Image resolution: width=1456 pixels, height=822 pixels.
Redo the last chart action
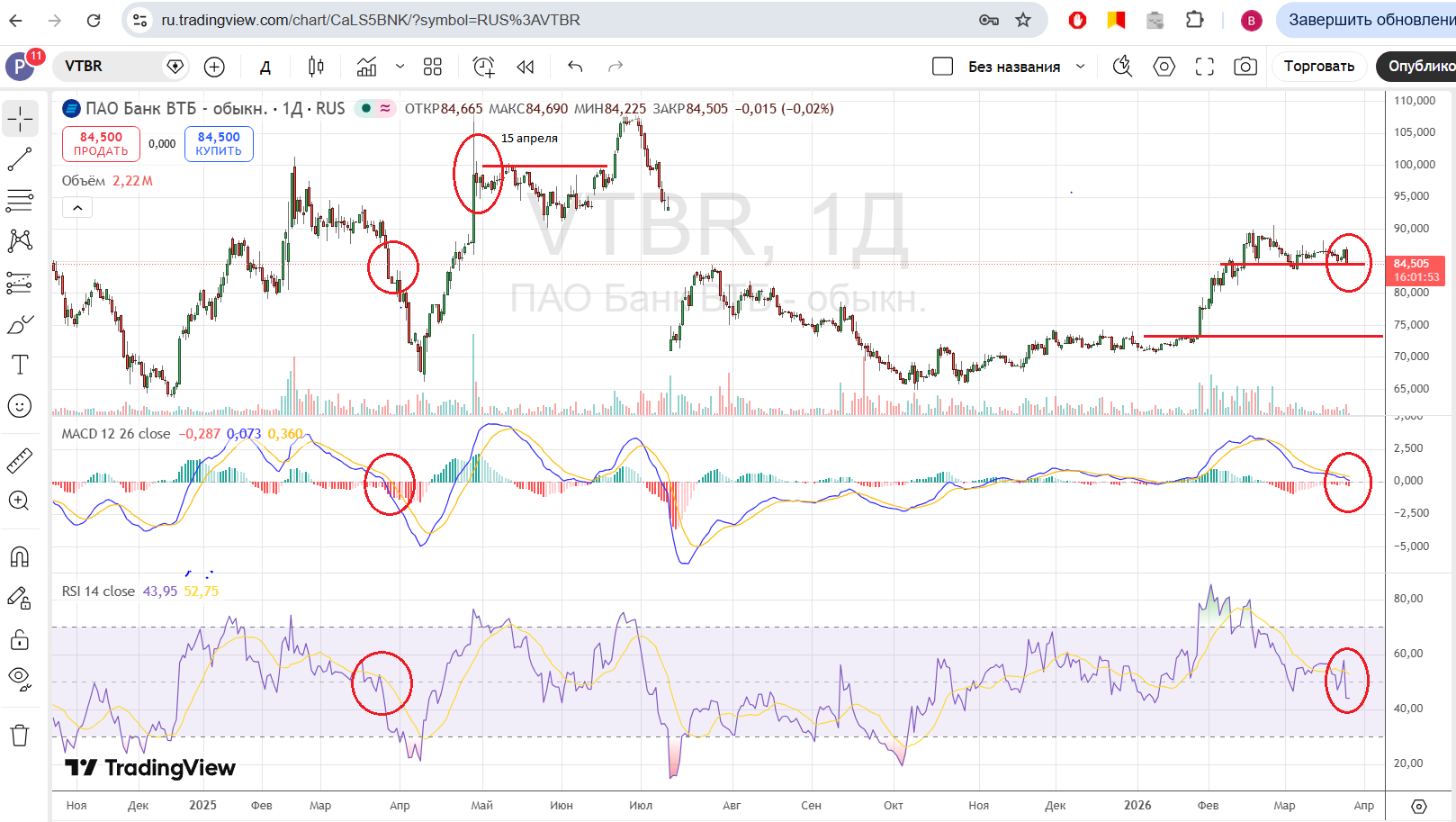pyautogui.click(x=616, y=67)
